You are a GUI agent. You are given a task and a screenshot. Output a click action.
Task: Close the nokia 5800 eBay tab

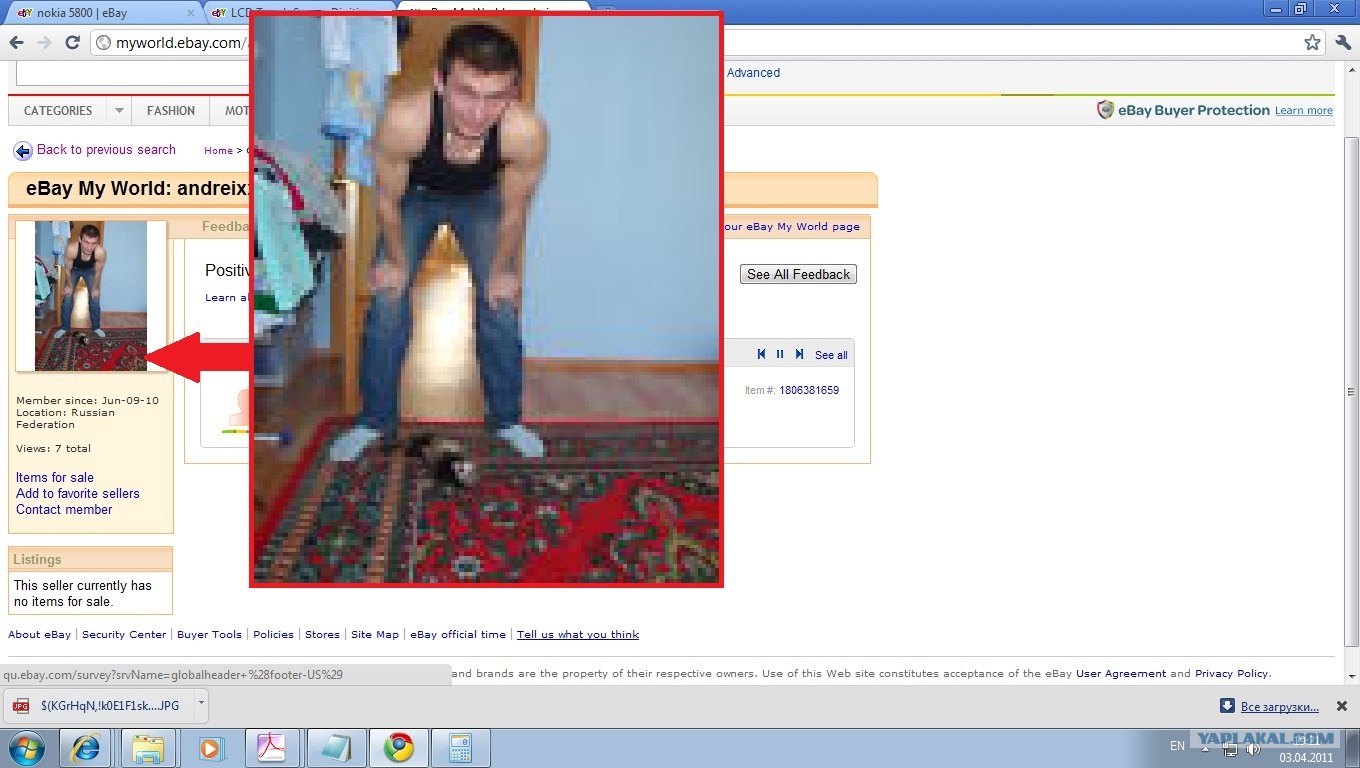click(x=190, y=12)
